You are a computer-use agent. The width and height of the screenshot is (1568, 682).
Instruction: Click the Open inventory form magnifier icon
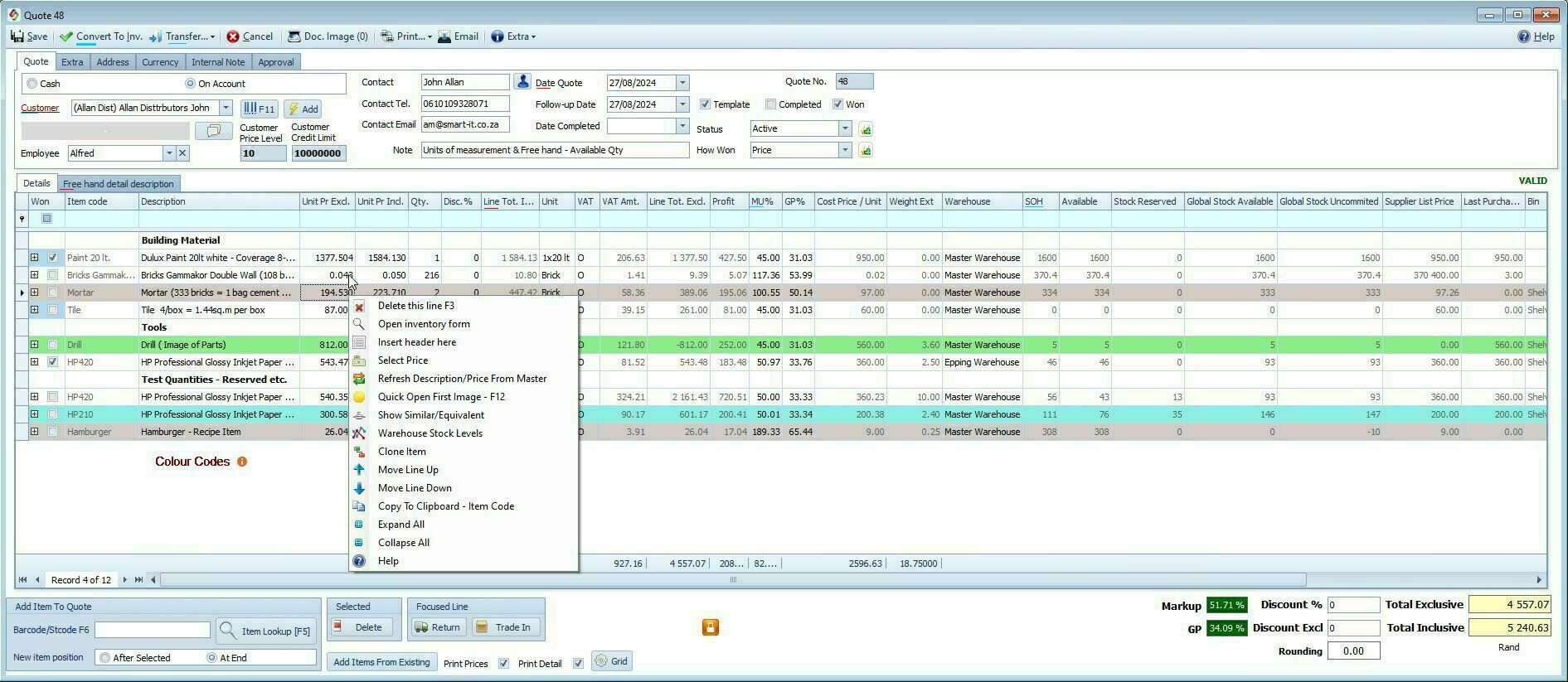pyautogui.click(x=359, y=325)
